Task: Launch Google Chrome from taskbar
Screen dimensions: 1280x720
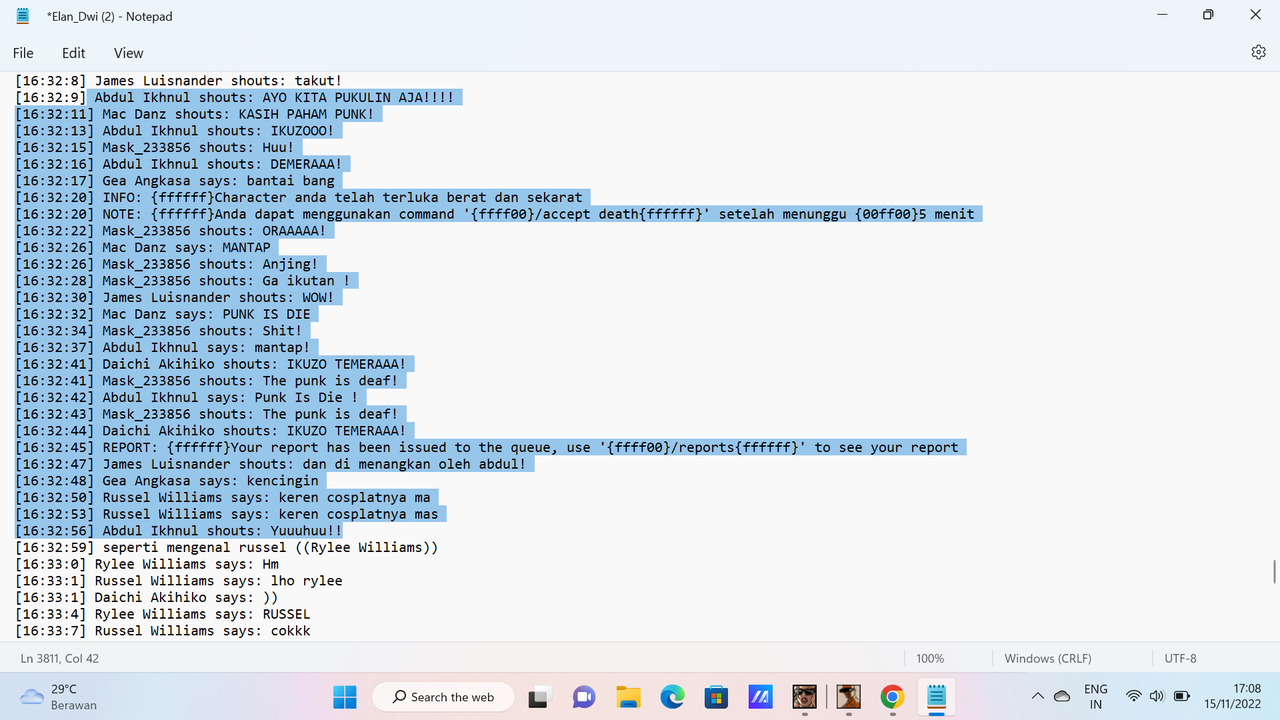Action: tap(892, 697)
